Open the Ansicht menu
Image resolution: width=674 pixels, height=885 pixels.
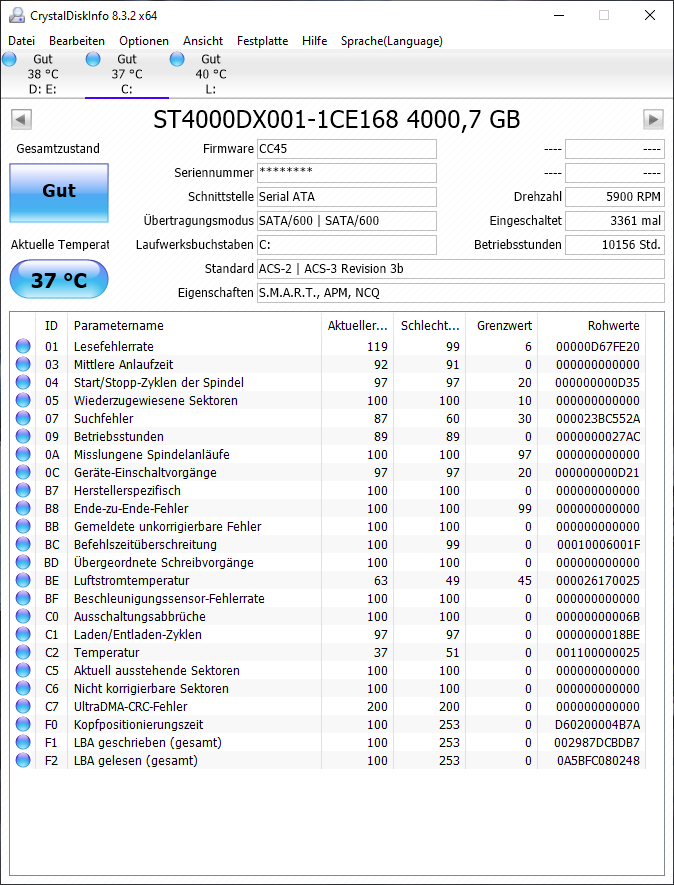(x=203, y=41)
